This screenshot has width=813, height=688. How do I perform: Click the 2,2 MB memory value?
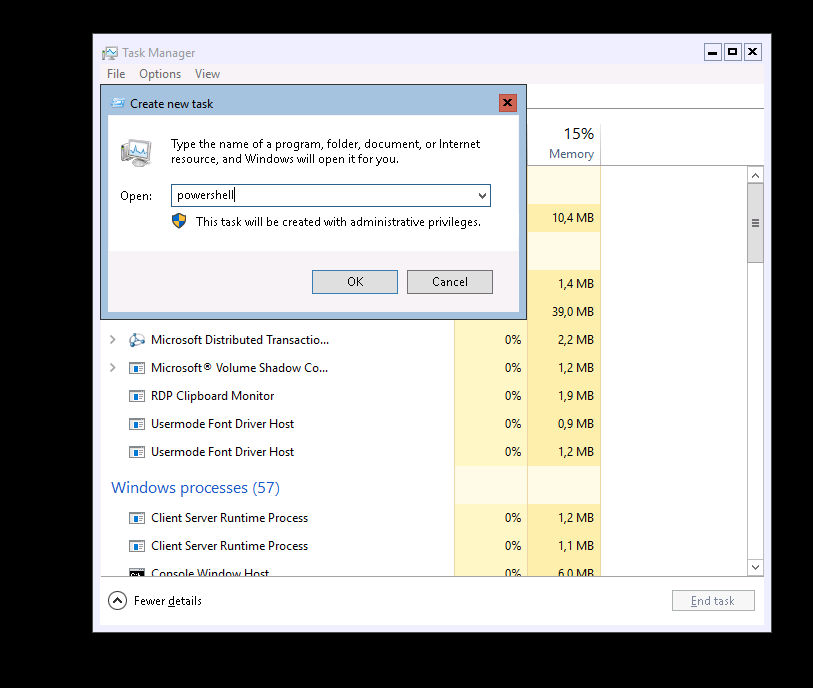tap(576, 340)
